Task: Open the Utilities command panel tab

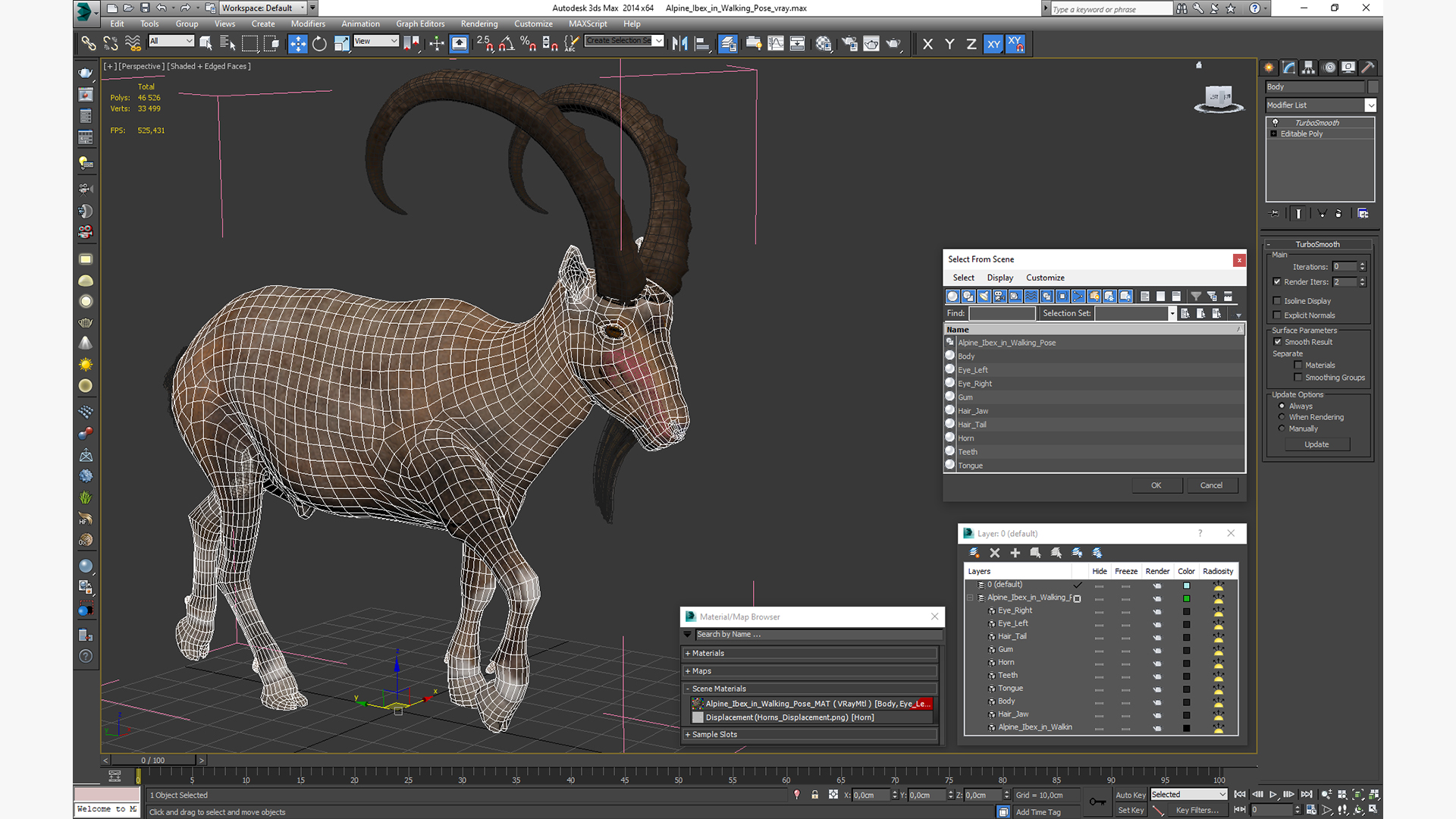Action: pos(1367,67)
